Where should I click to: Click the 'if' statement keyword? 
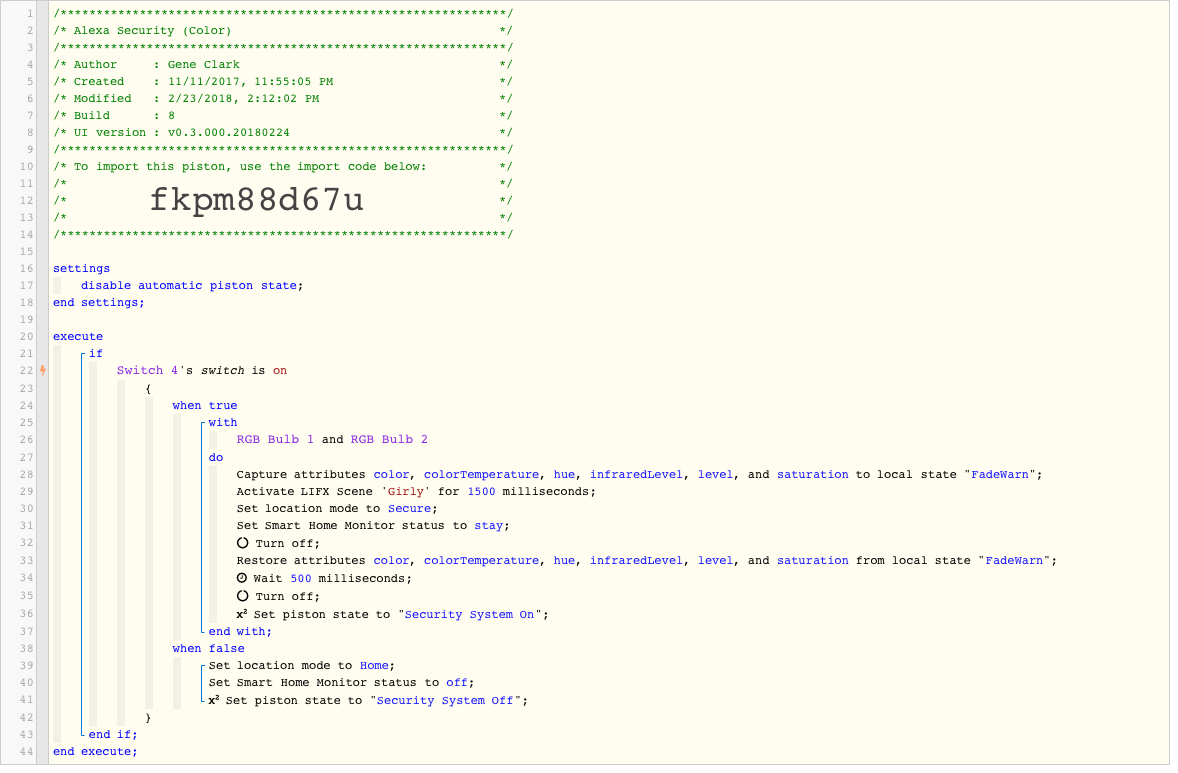96,353
